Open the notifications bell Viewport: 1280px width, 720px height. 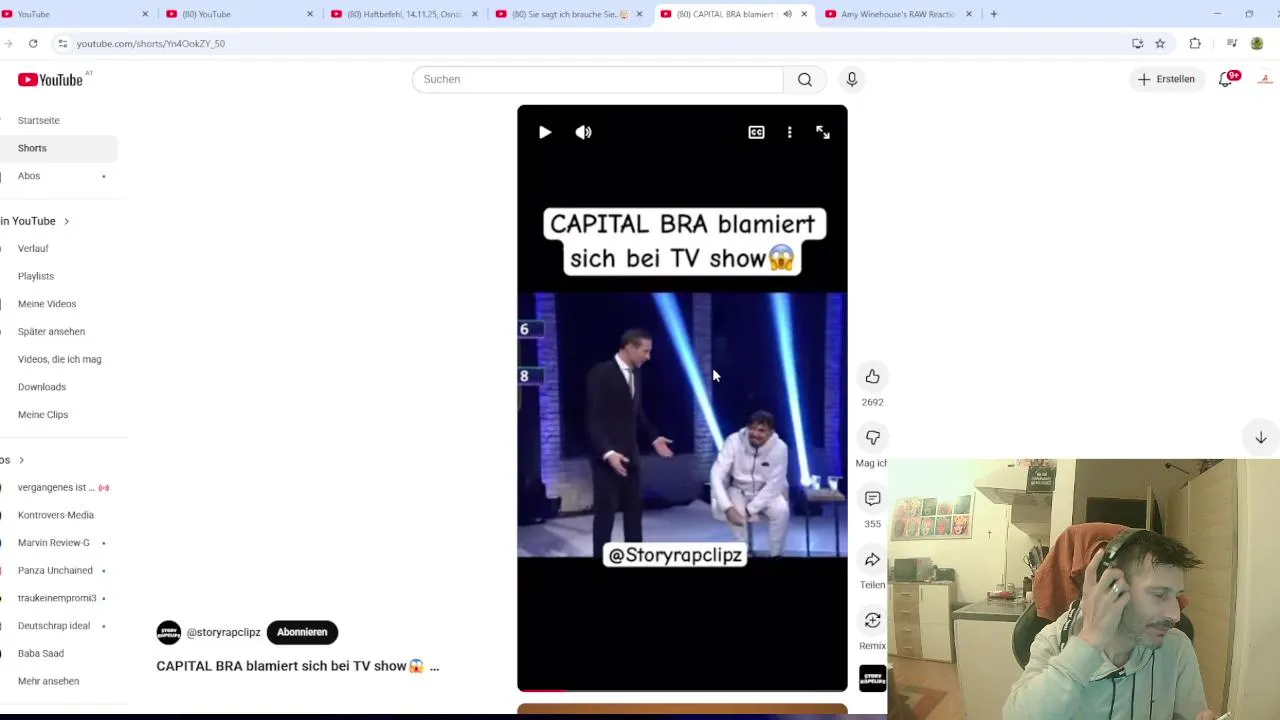point(1226,79)
